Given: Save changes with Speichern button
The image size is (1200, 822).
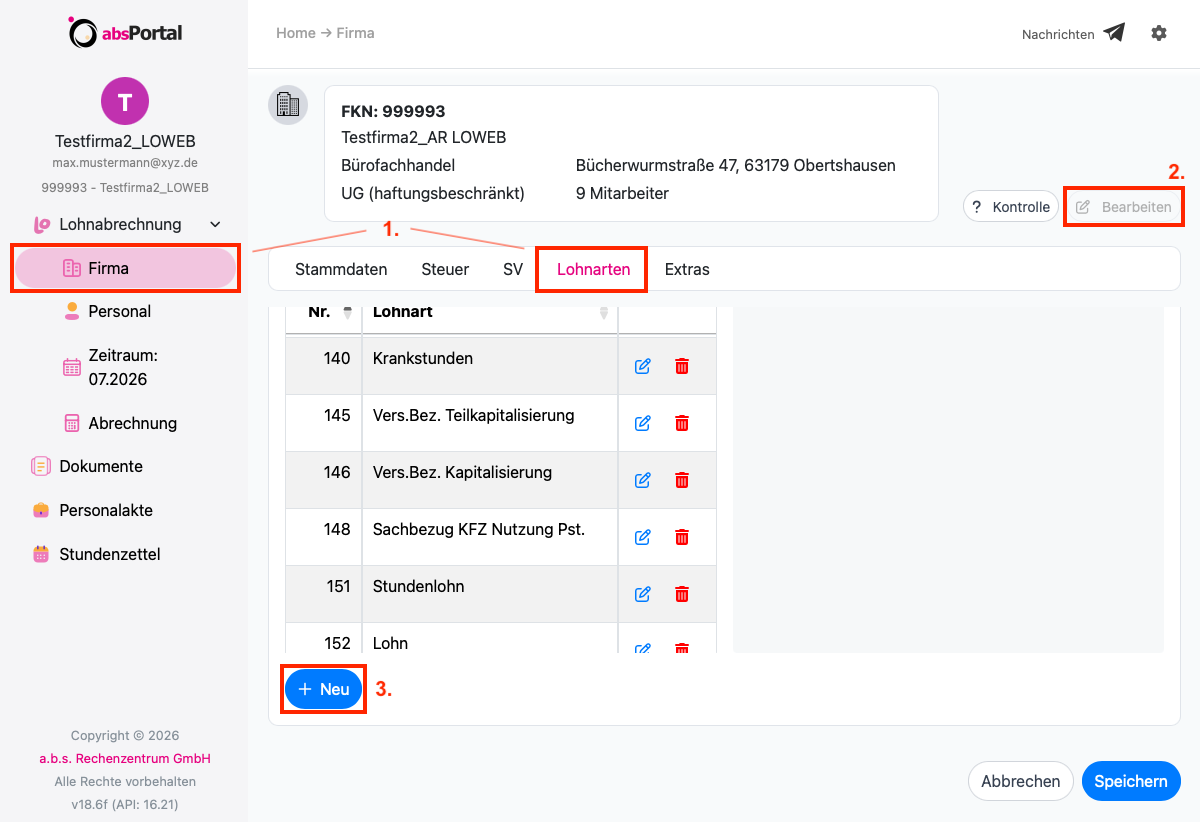Looking at the screenshot, I should pos(1131,781).
